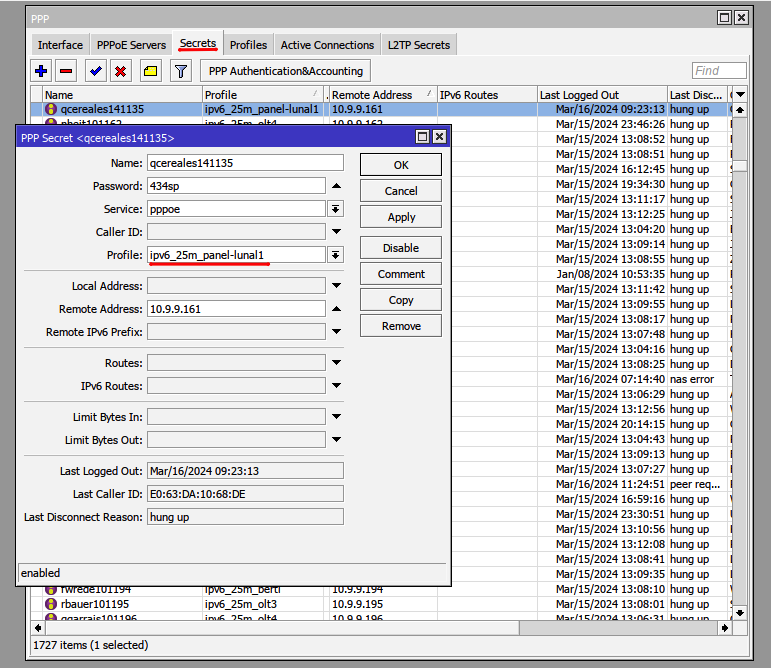Sort by the Name column header
The image size is (771, 668).
122,94
